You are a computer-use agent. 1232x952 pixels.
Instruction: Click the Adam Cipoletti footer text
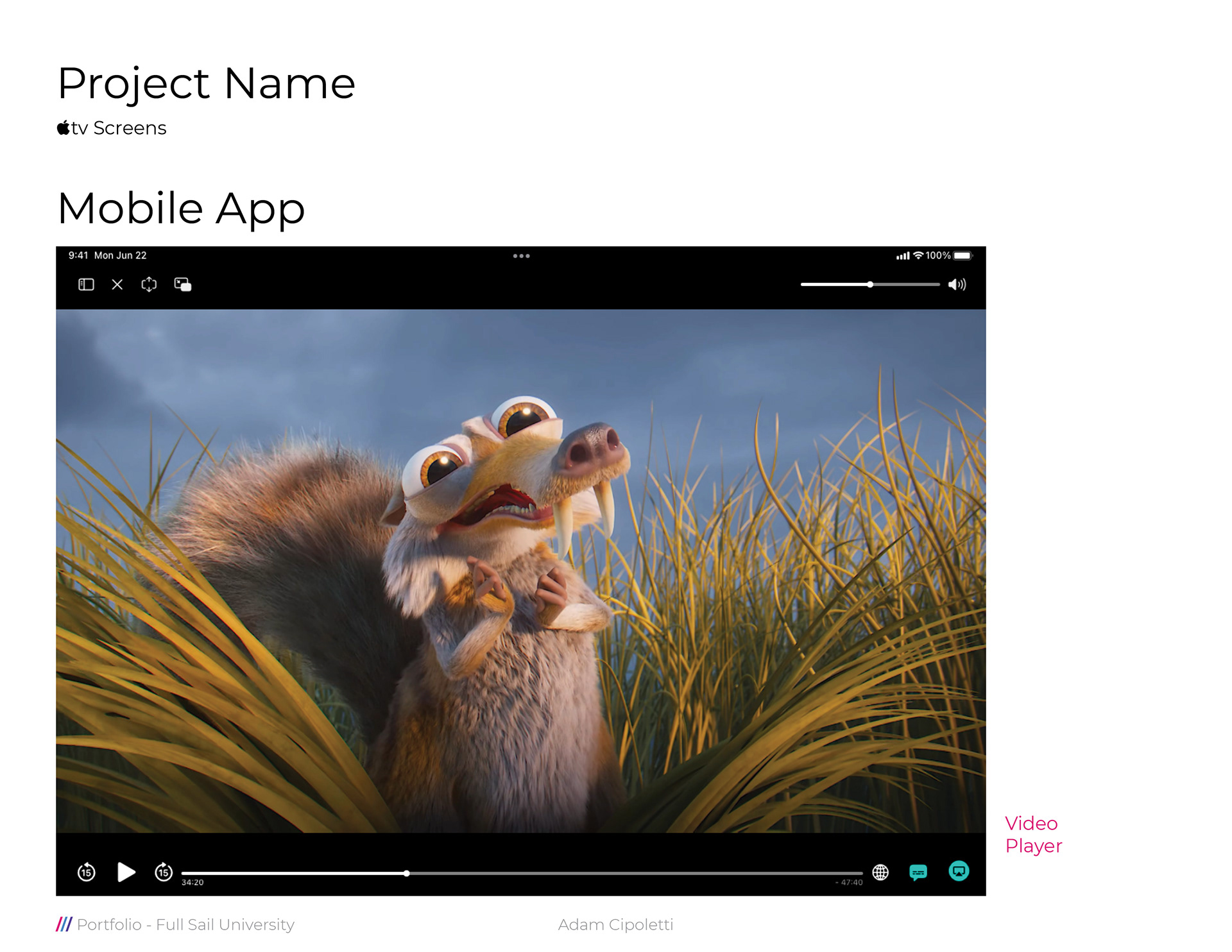615,924
